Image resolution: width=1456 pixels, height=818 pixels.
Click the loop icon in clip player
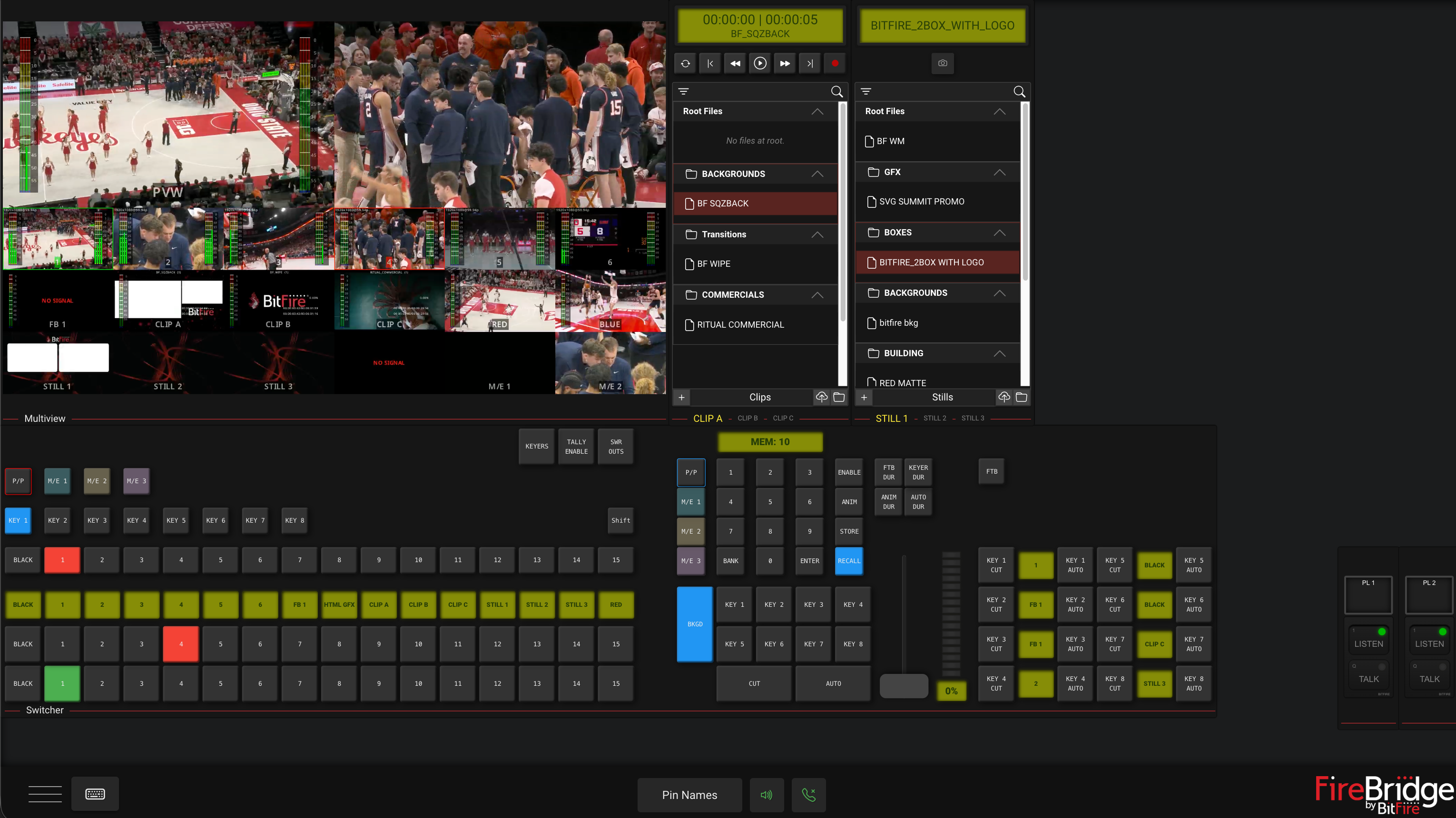tap(685, 63)
